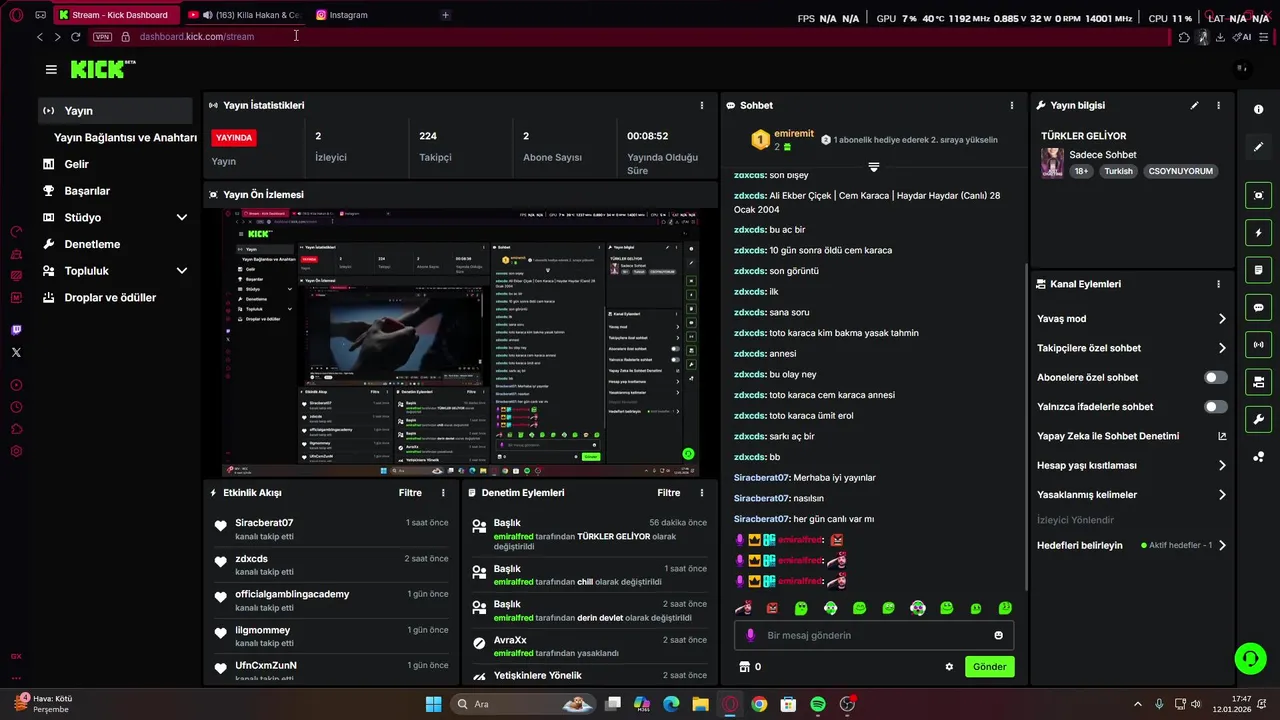Click the KICK logo

[102, 69]
